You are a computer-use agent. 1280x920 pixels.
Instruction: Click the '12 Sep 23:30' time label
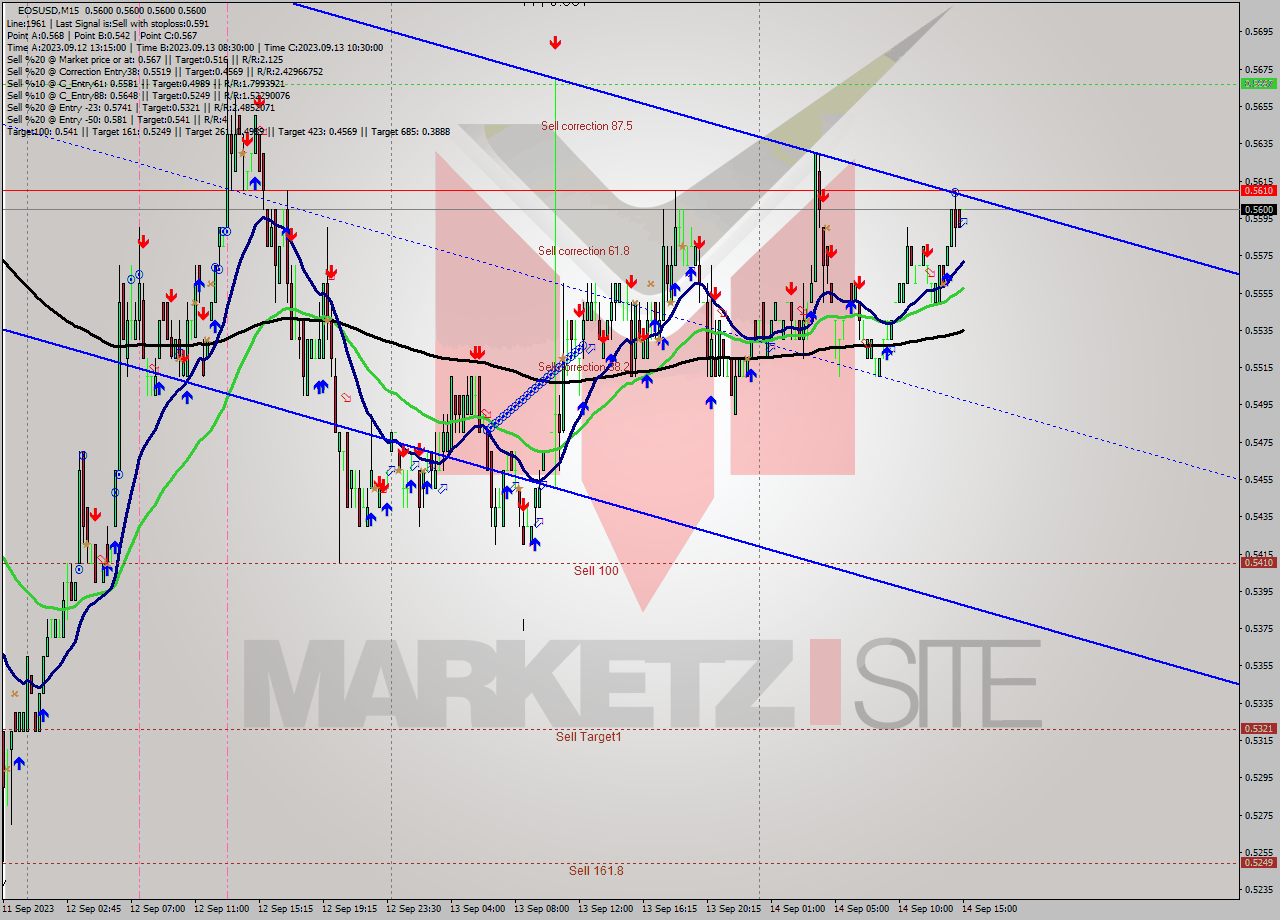click(413, 909)
